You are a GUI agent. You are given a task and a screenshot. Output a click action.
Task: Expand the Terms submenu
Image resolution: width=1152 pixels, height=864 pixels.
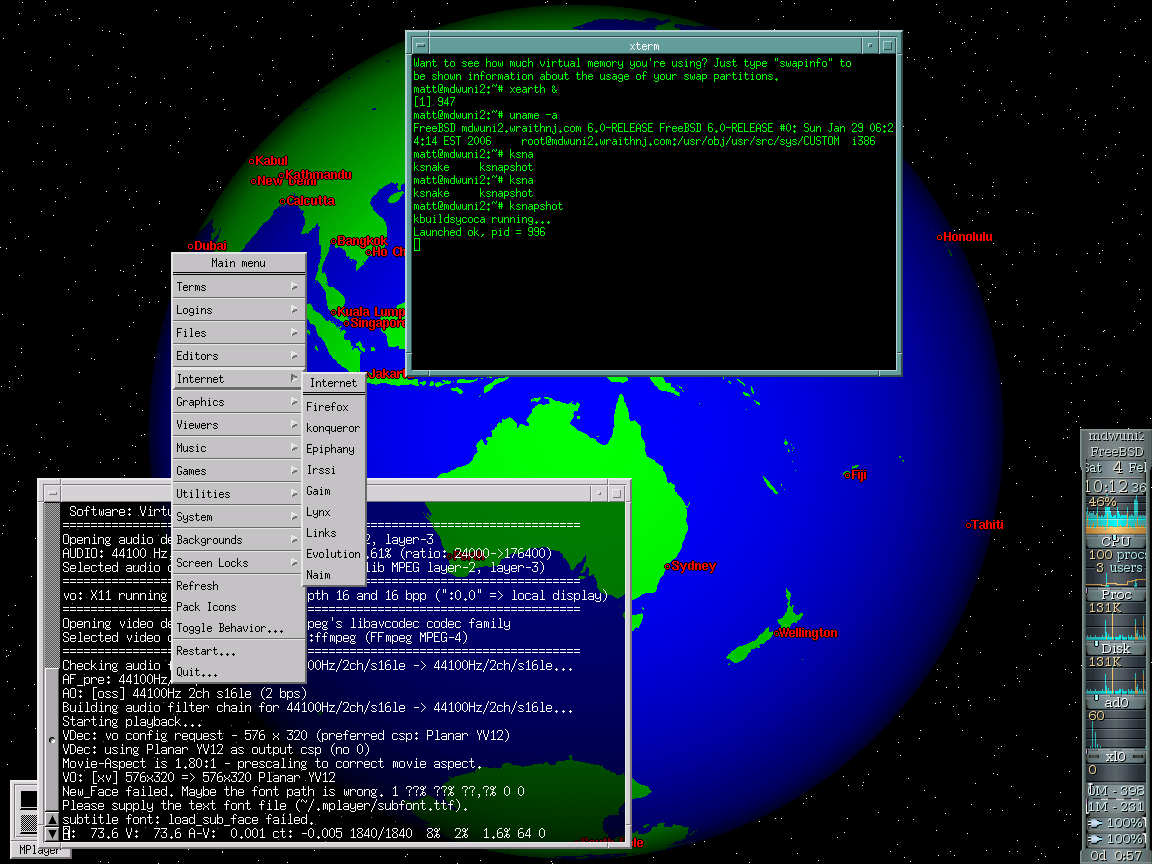point(238,287)
